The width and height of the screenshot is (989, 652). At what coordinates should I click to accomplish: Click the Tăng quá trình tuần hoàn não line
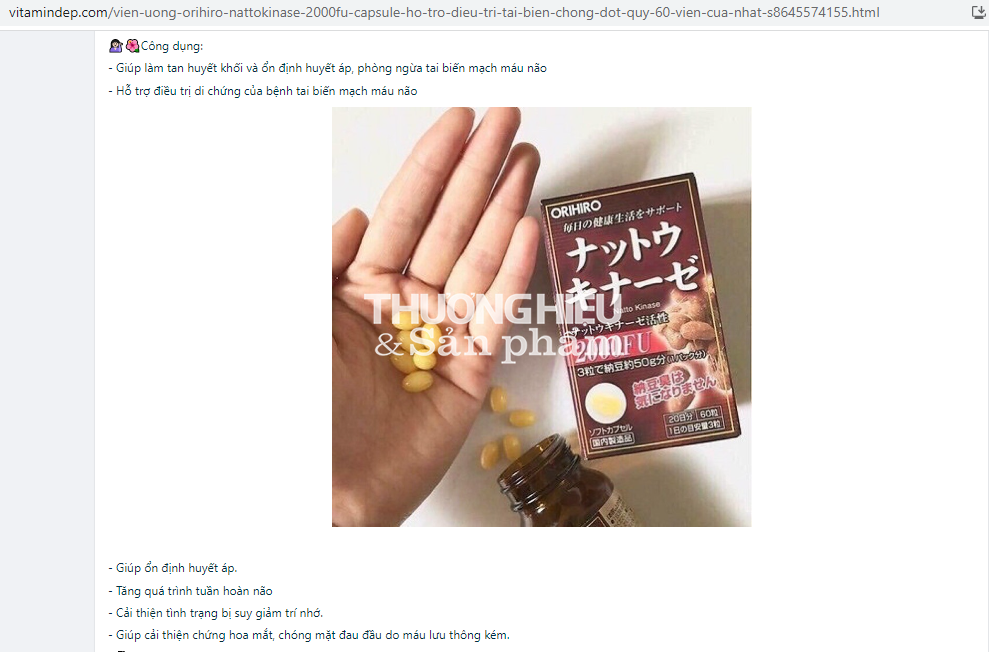pyautogui.click(x=190, y=591)
